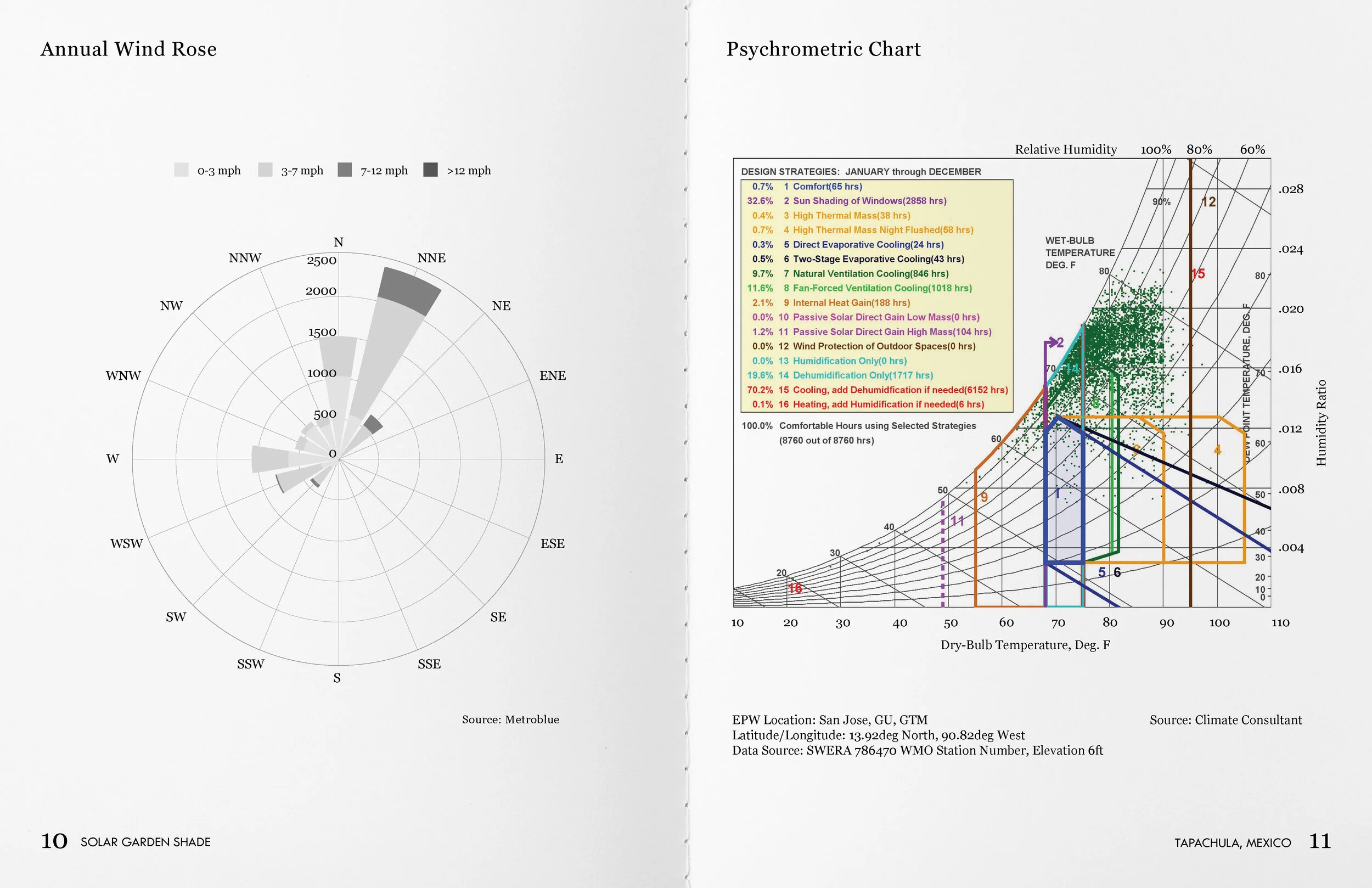1372x888 pixels.
Task: Click the brown number 12 zone label
Action: pos(1208,202)
